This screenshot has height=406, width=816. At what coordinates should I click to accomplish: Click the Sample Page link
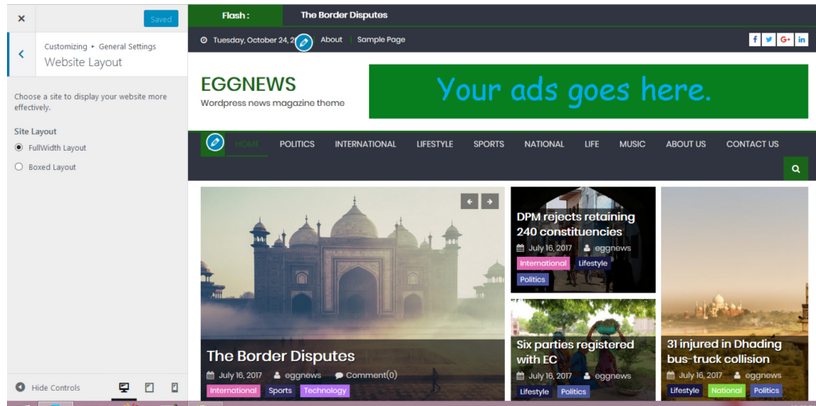click(x=381, y=40)
